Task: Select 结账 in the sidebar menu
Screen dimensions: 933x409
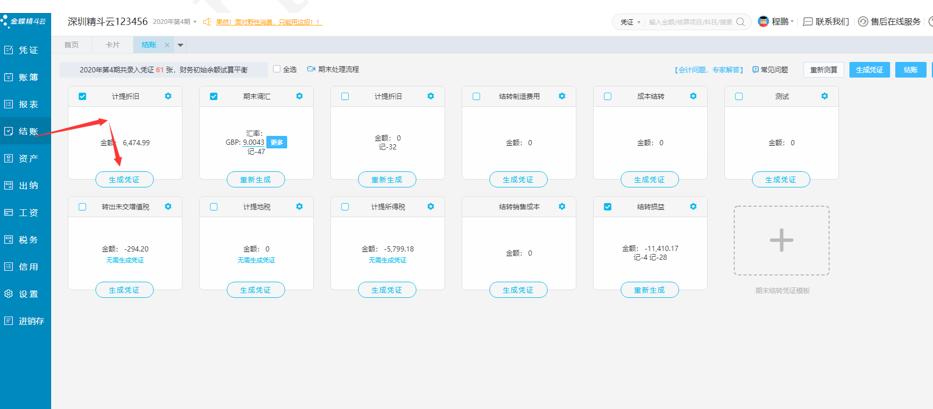Action: pyautogui.click(x=25, y=132)
